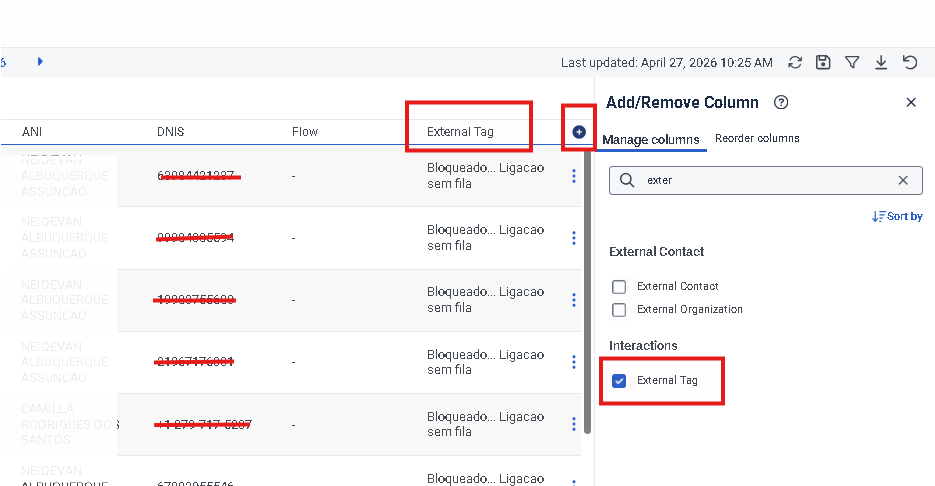The width and height of the screenshot is (935, 486).
Task: Click the reset view icon
Action: pyautogui.click(x=910, y=62)
